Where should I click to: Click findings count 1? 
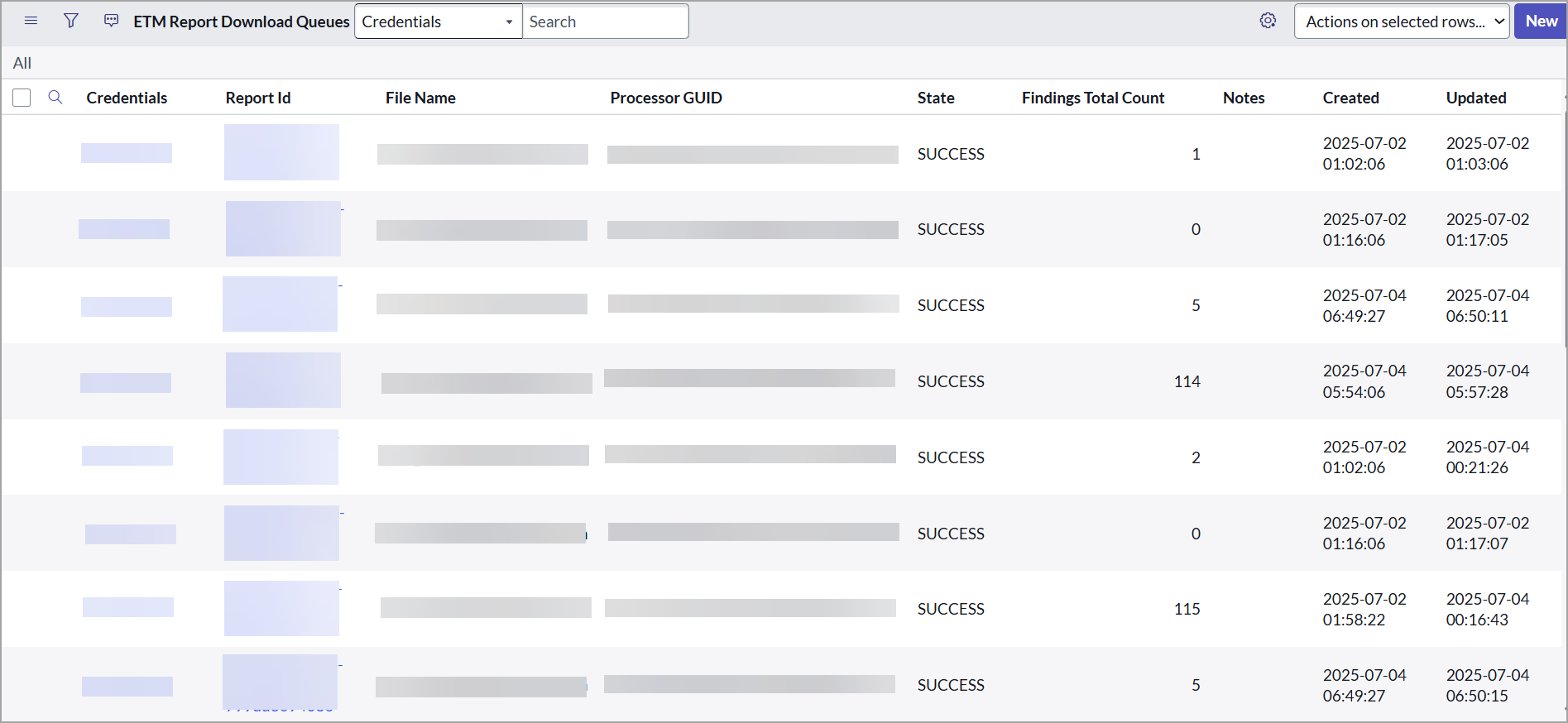point(1196,154)
